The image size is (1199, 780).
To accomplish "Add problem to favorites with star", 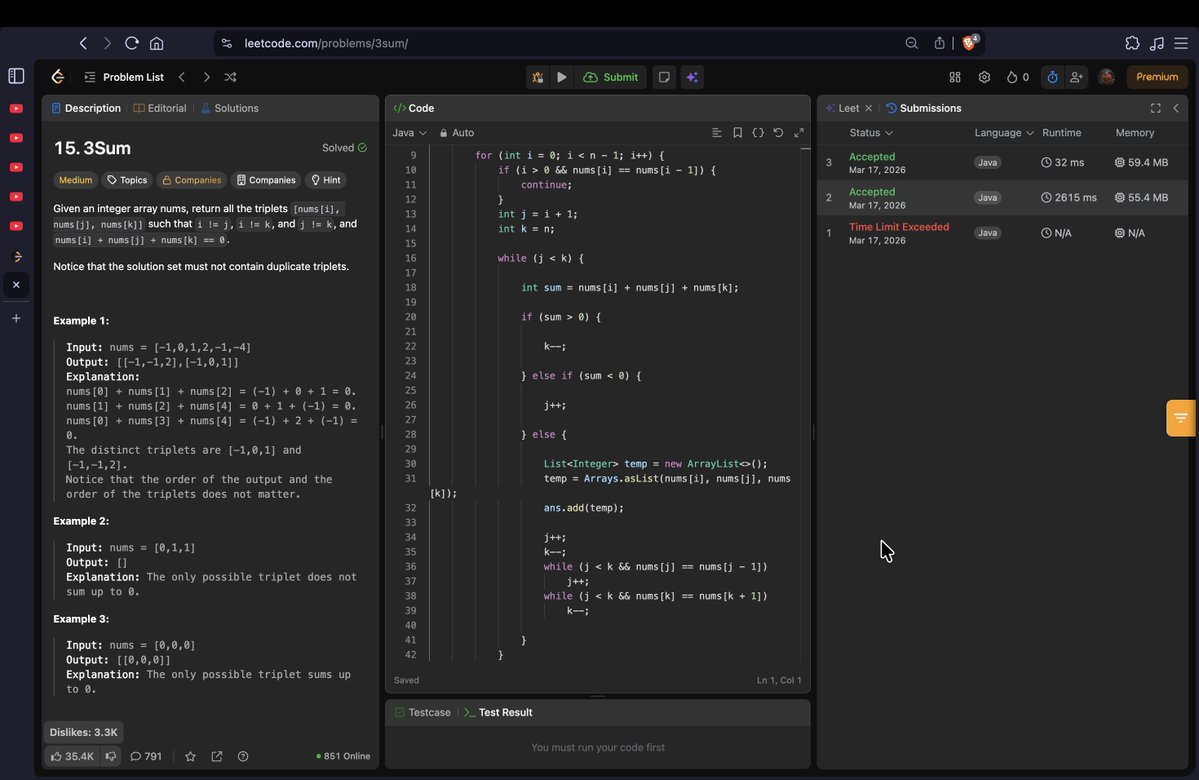I will tap(190, 757).
